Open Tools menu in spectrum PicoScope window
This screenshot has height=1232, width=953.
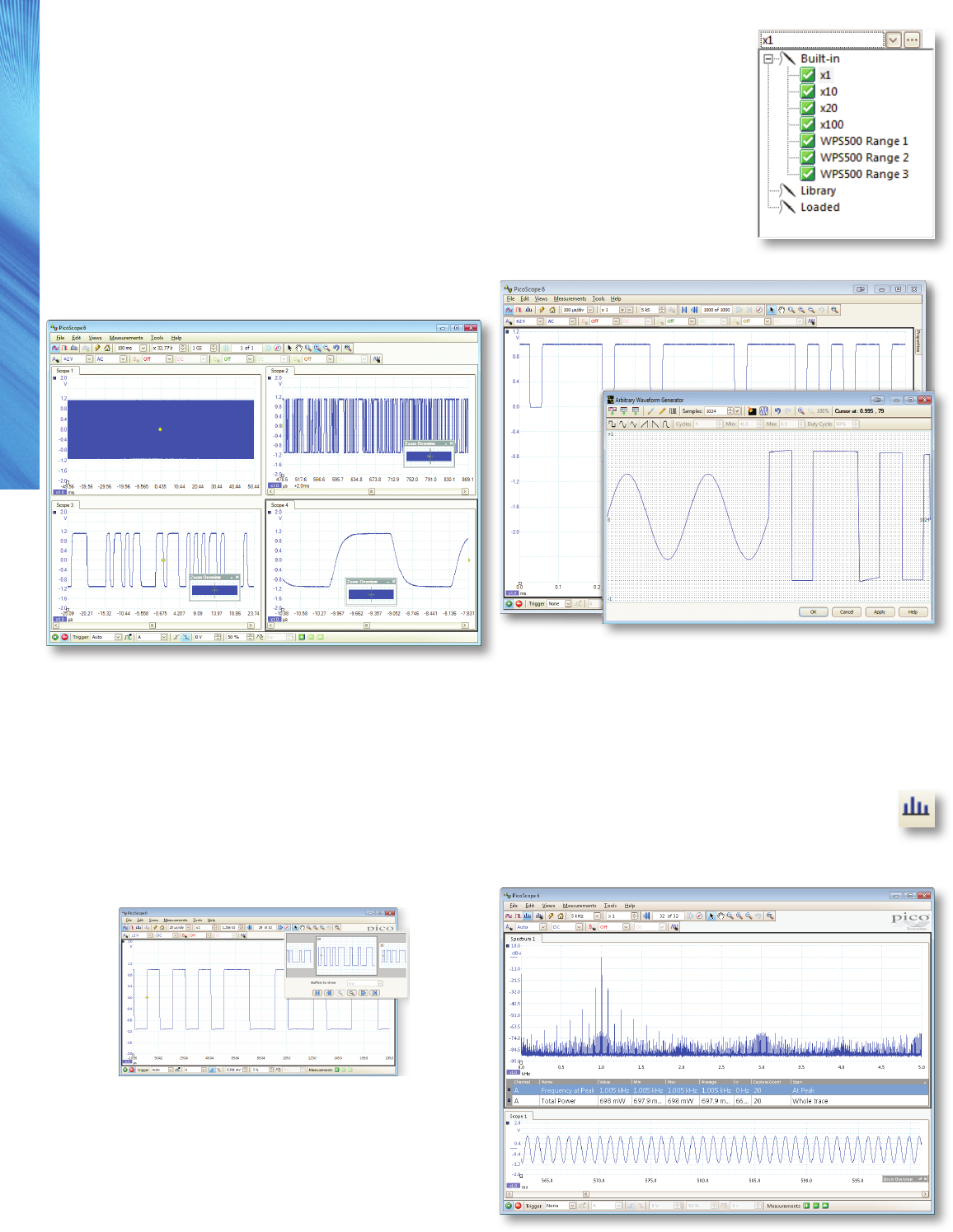click(610, 906)
